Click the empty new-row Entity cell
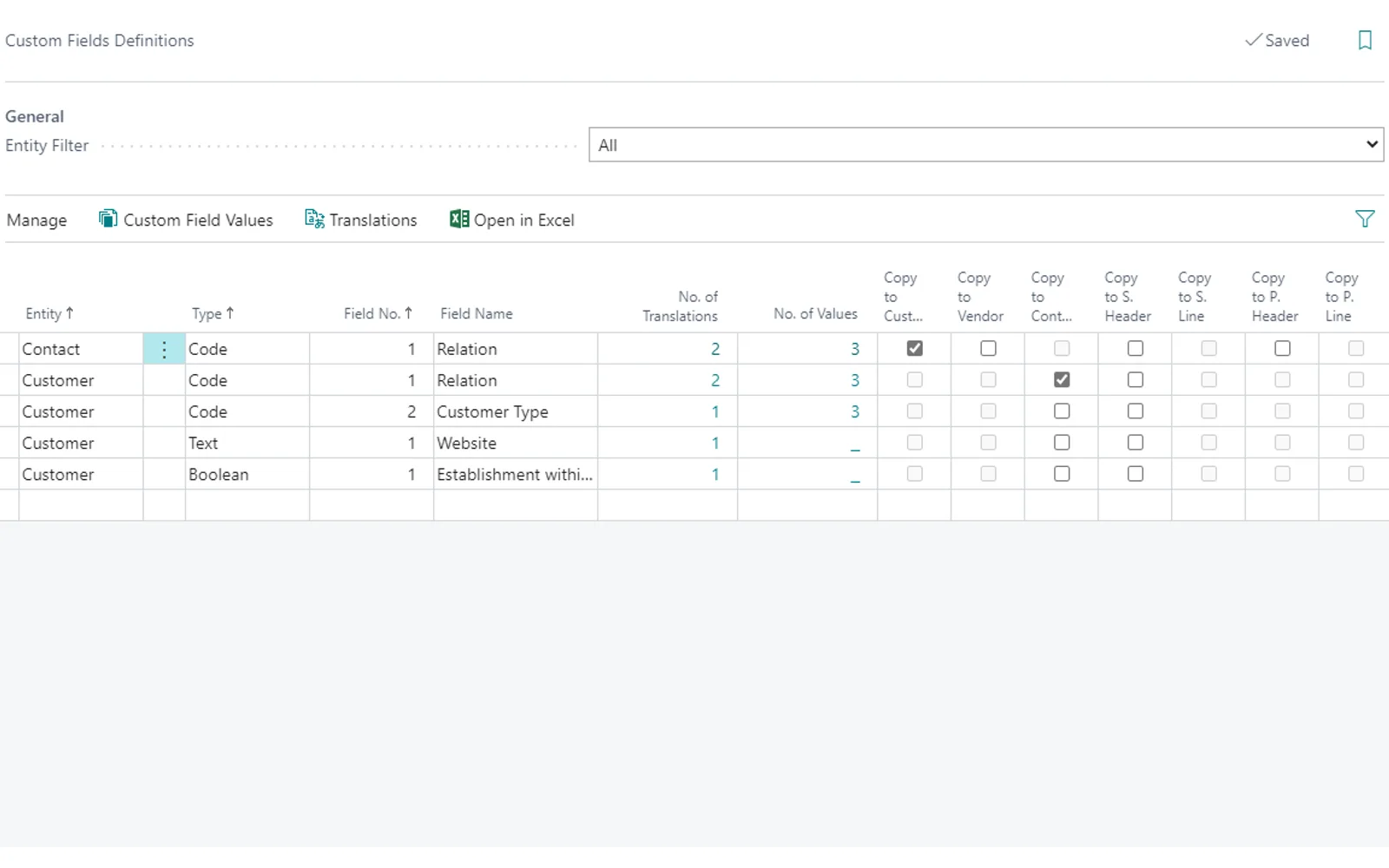The image size is (1389, 868). pos(81,505)
